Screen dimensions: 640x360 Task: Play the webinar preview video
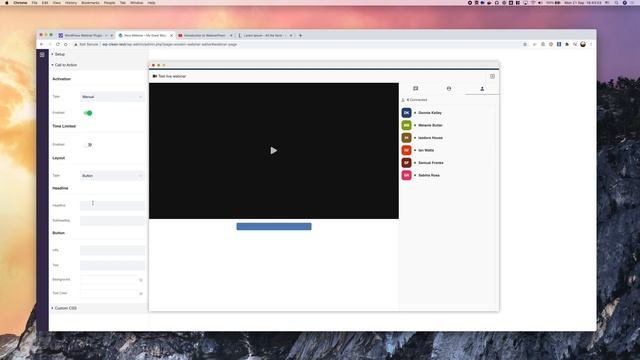pos(273,151)
